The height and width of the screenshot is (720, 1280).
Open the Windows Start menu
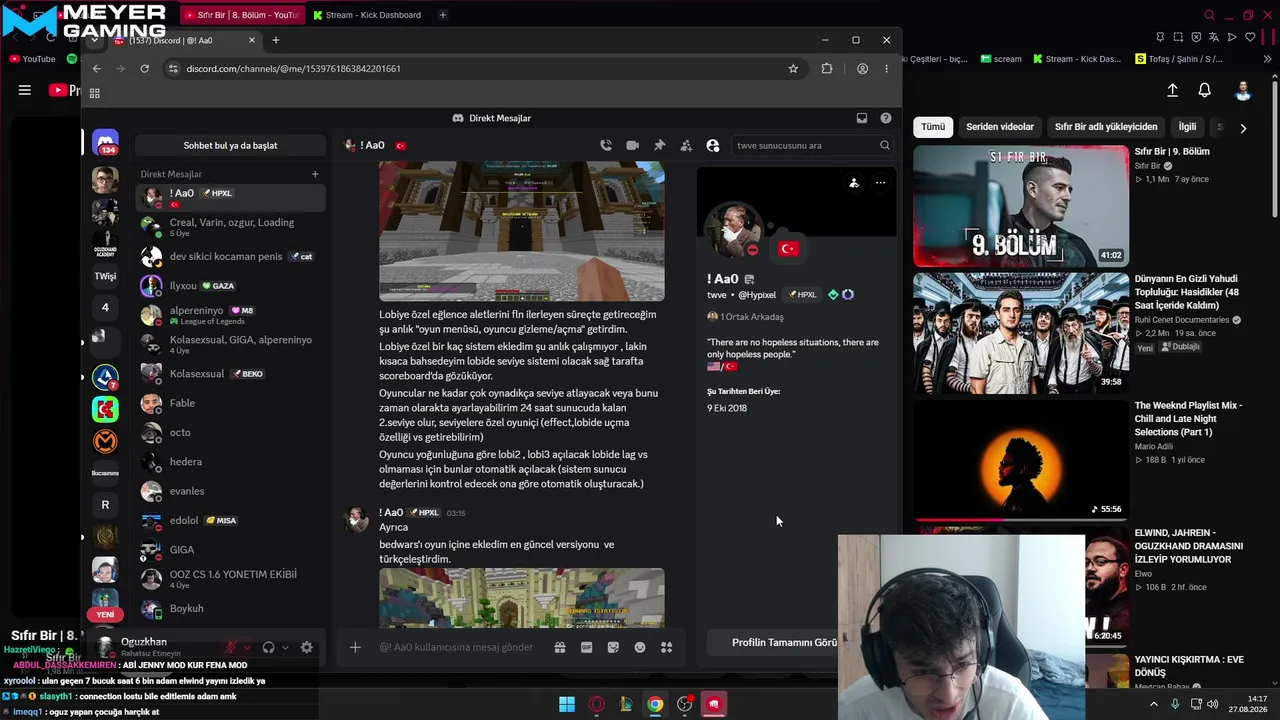tap(567, 704)
